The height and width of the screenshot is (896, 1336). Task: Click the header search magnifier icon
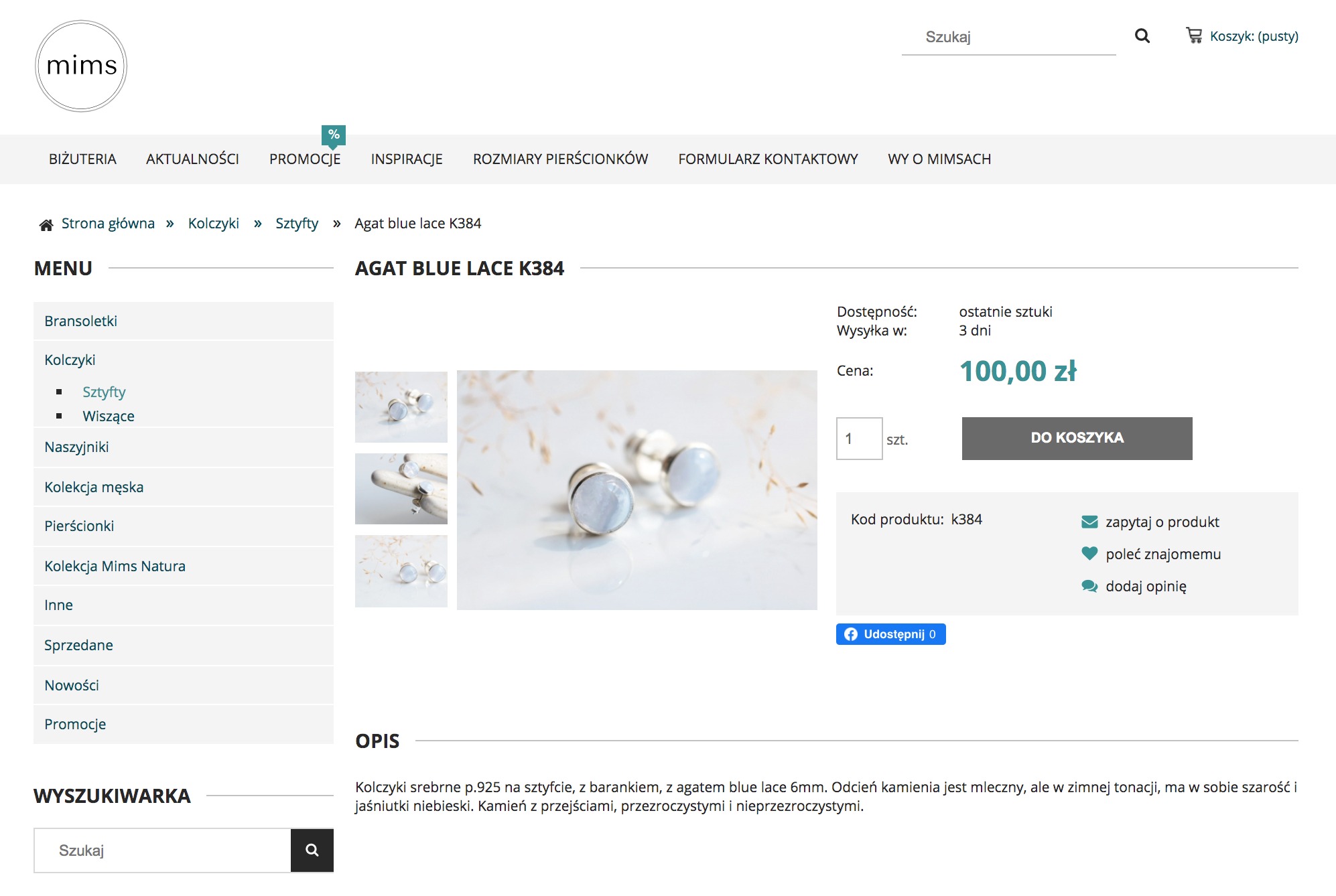(1142, 36)
